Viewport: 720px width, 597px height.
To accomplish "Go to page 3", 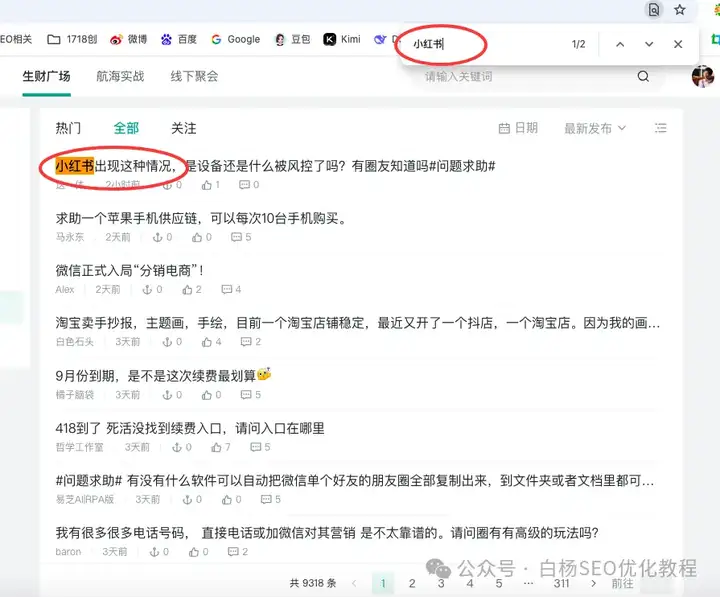I will [441, 584].
